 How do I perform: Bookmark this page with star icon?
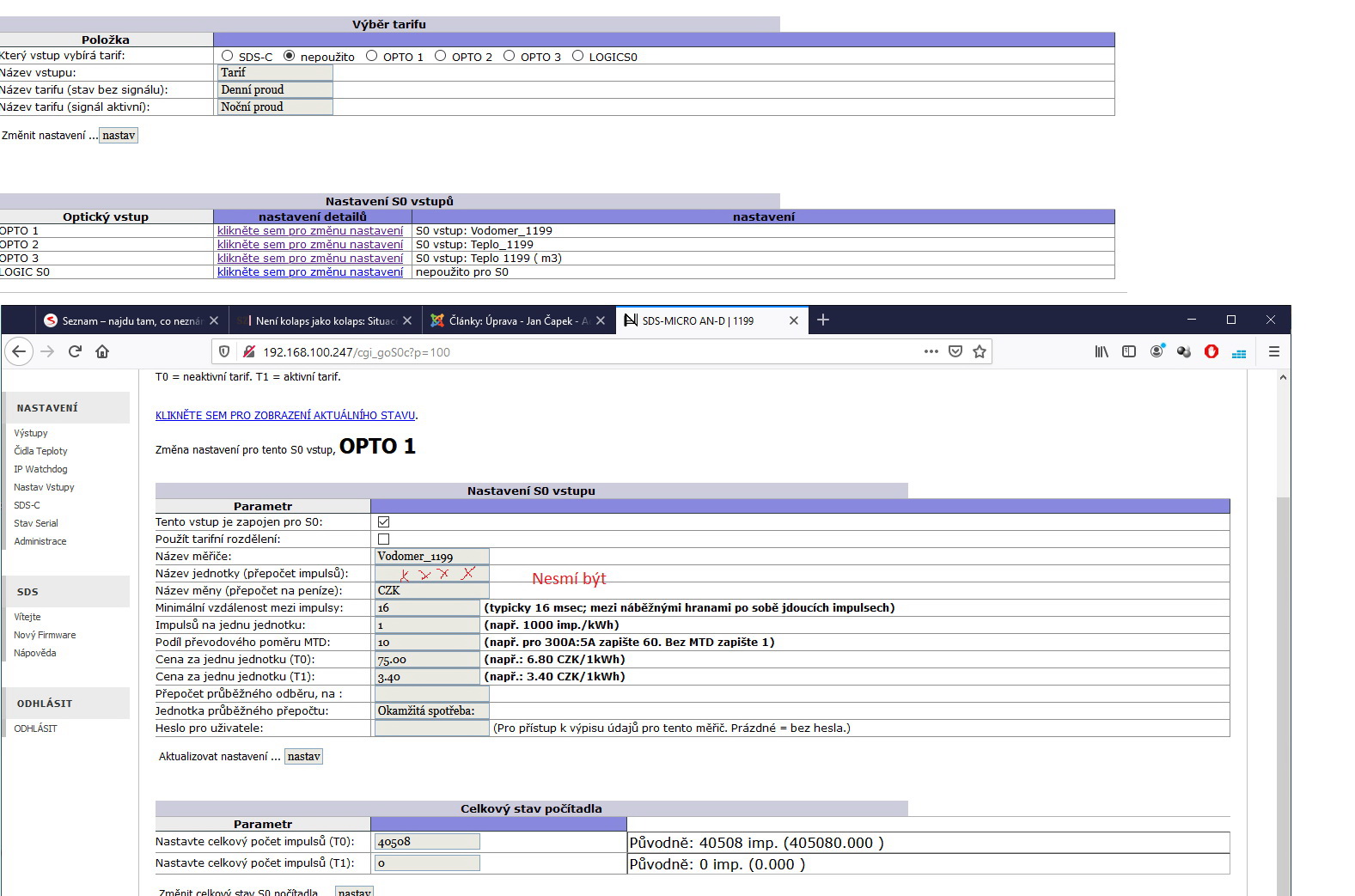pos(980,351)
